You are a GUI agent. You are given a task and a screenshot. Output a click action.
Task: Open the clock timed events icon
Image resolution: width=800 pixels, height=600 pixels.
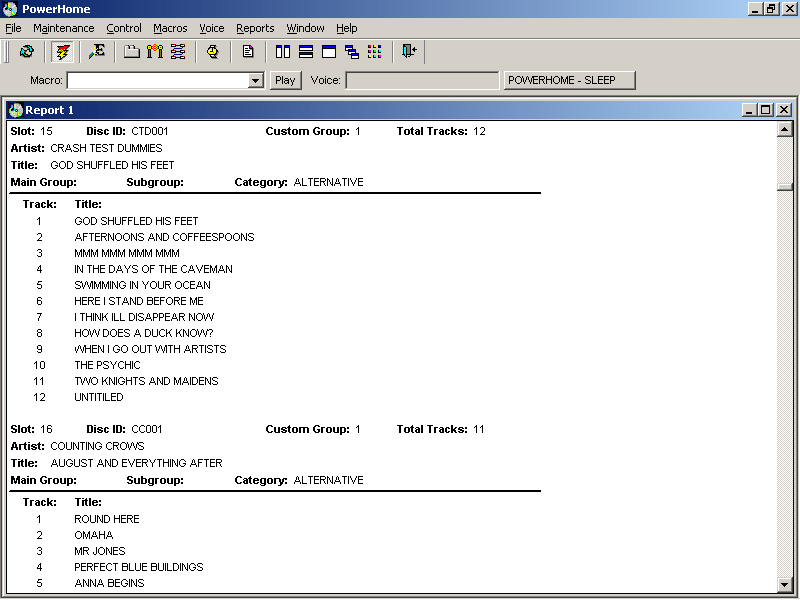tap(213, 52)
